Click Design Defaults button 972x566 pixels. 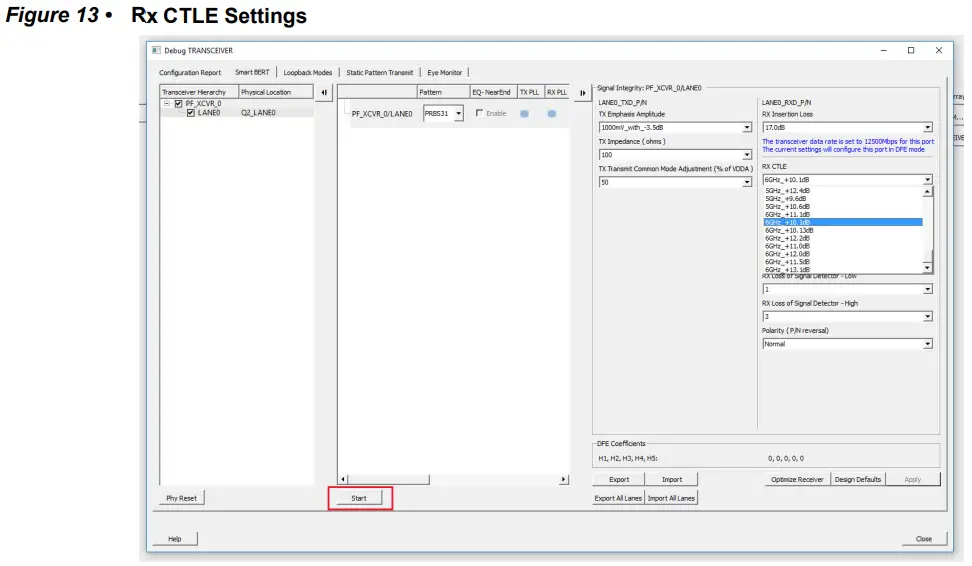[x=858, y=479]
